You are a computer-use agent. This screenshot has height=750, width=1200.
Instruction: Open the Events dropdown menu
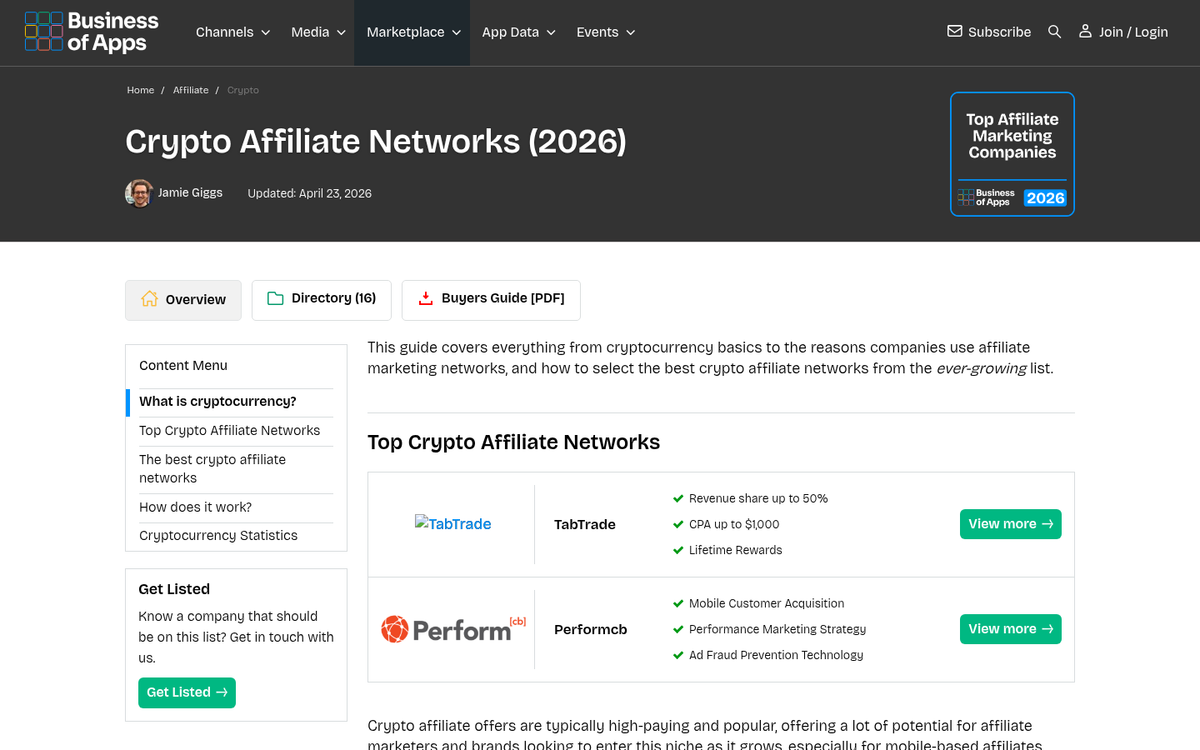coord(605,32)
